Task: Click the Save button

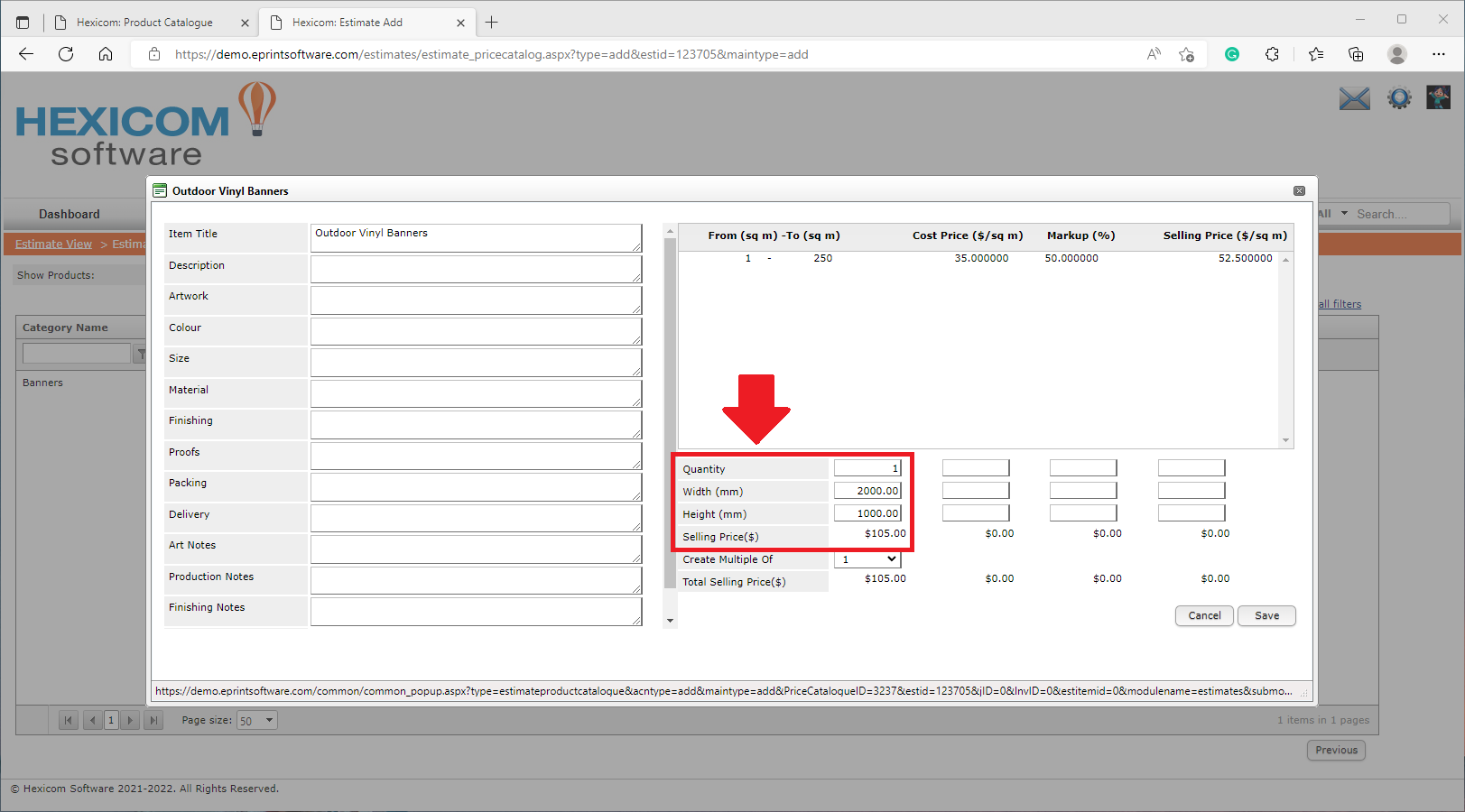Action: click(x=1266, y=615)
